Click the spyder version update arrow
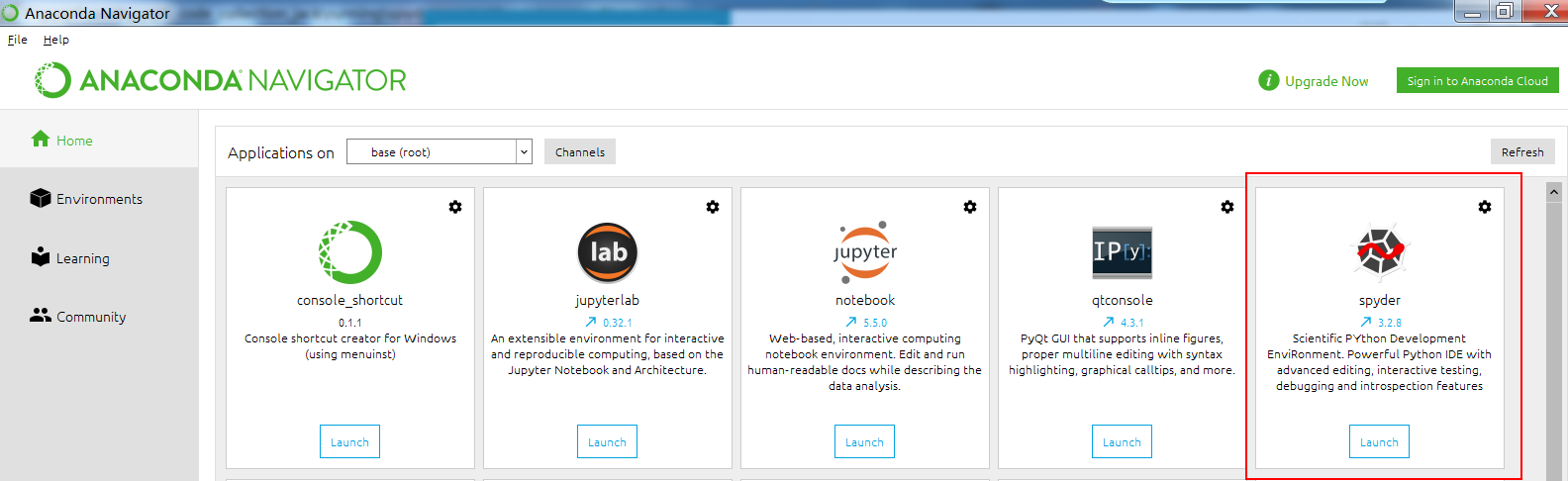 (x=1366, y=323)
